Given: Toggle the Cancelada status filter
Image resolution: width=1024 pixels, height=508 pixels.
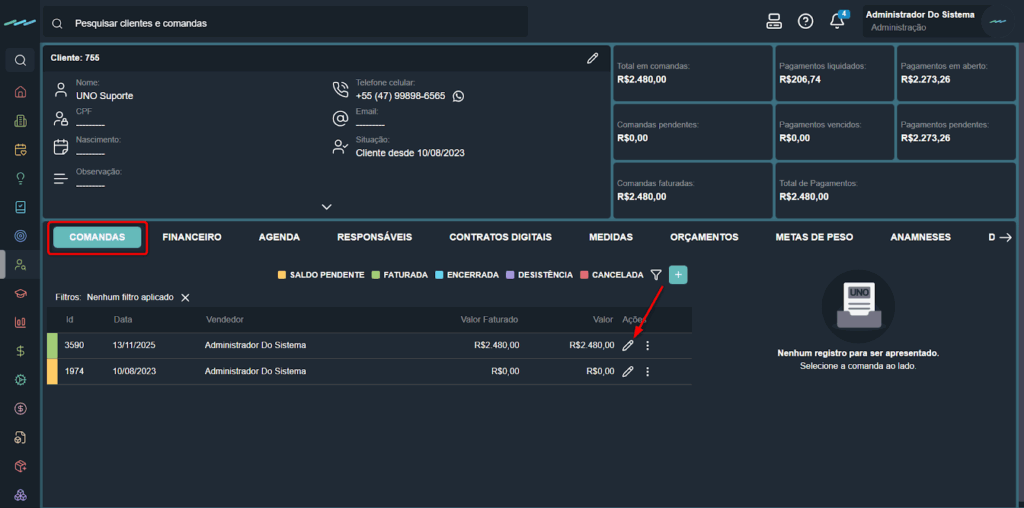Looking at the screenshot, I should click(x=612, y=274).
